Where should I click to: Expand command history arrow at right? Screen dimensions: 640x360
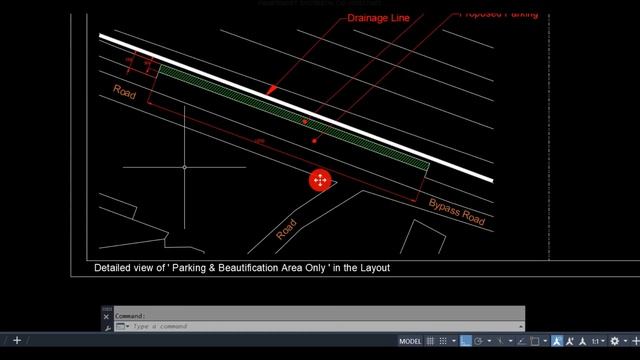[520, 326]
